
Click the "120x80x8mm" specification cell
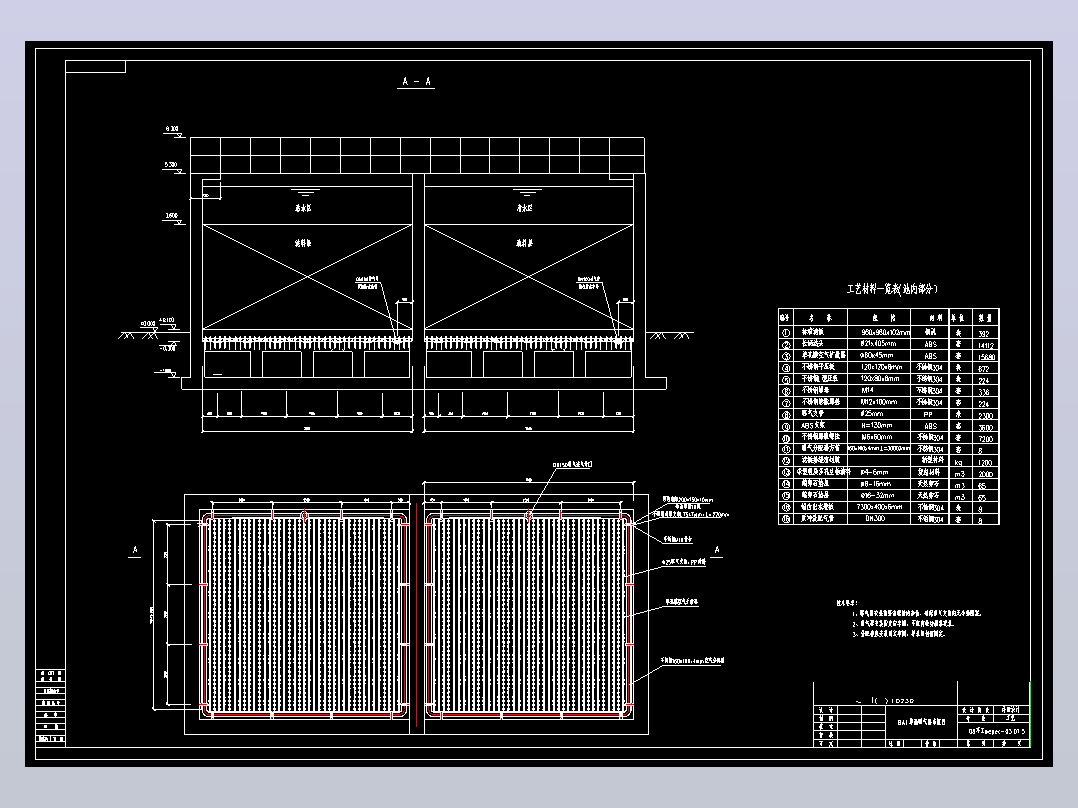tap(879, 379)
